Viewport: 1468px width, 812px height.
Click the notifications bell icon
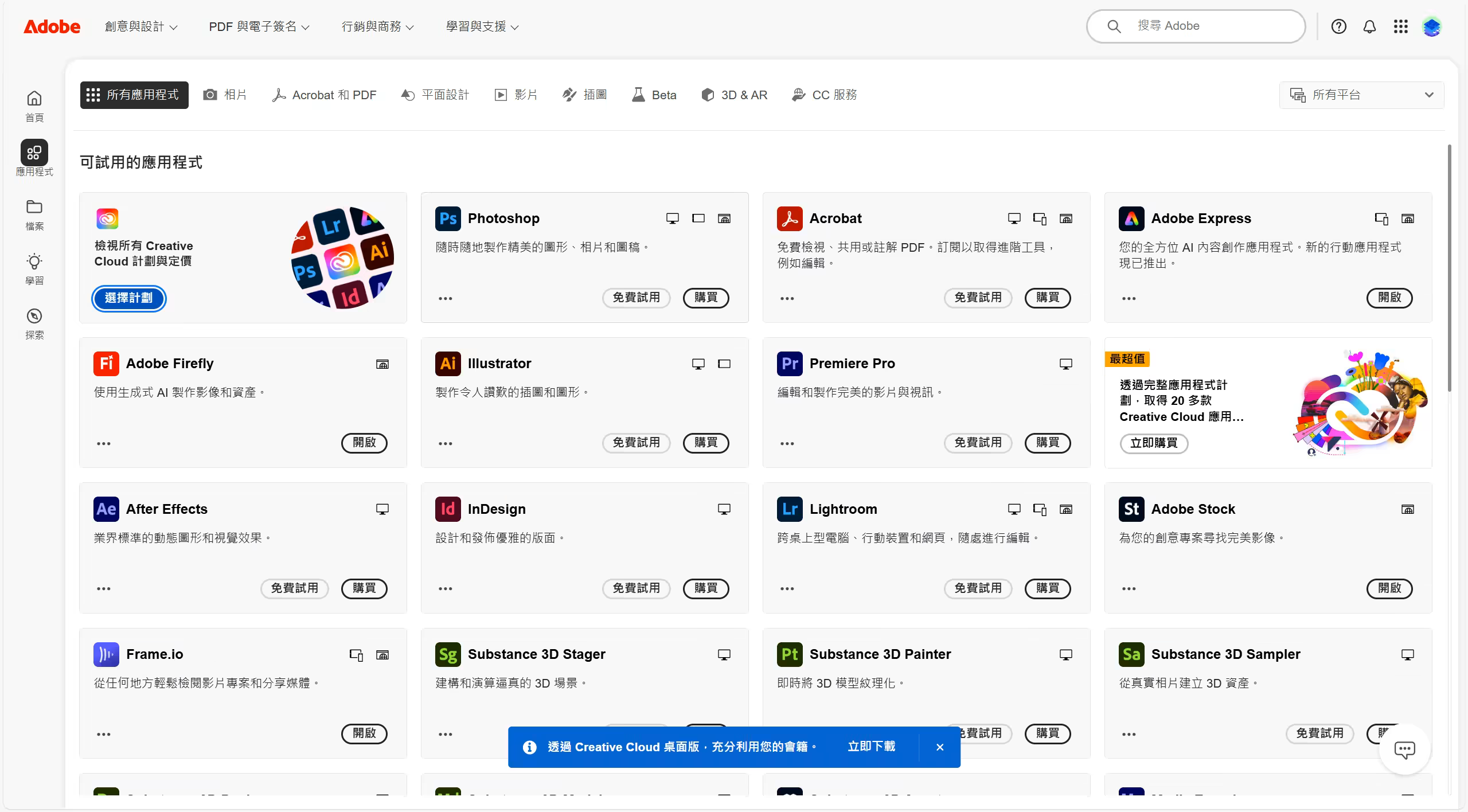point(1369,26)
